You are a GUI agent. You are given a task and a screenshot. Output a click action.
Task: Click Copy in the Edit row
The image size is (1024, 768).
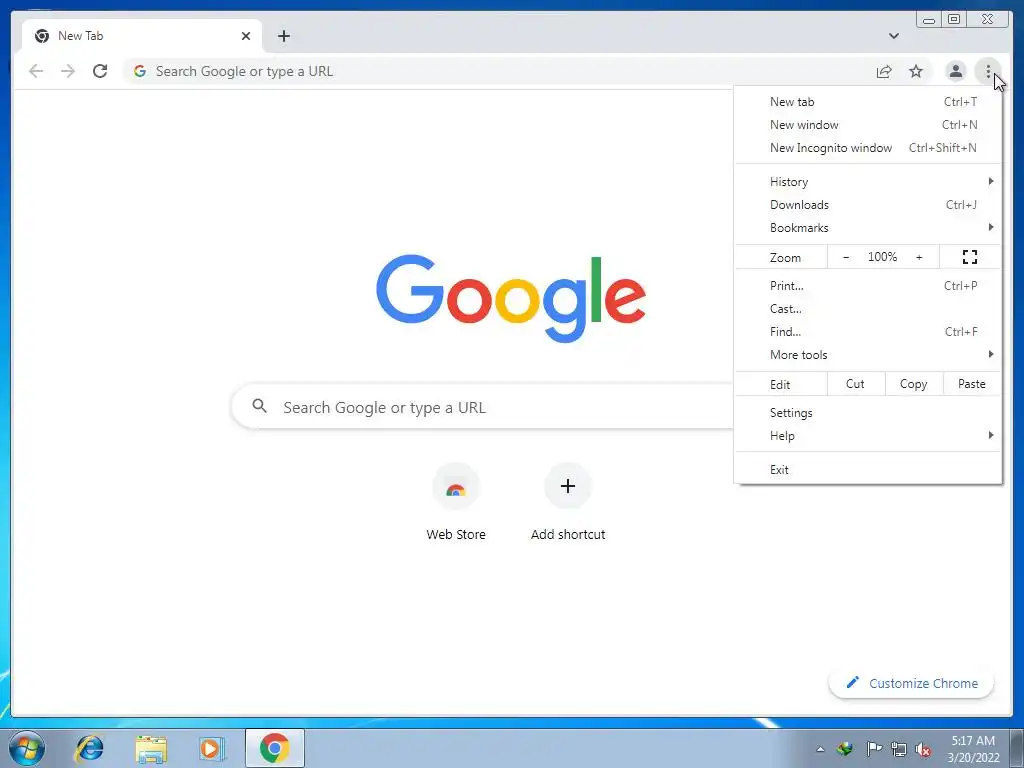[914, 384]
